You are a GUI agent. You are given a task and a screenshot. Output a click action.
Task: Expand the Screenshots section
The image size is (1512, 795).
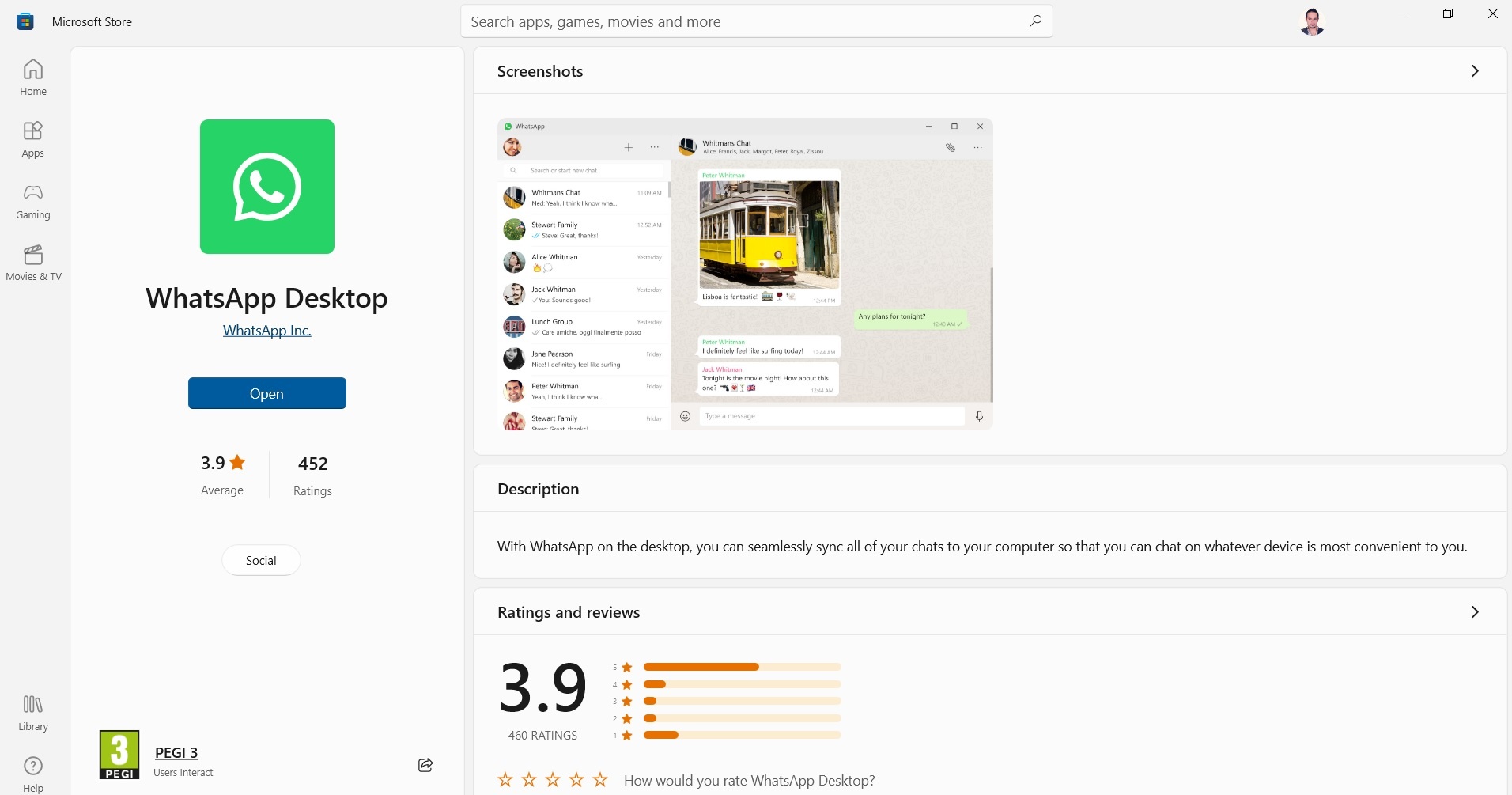point(1475,71)
